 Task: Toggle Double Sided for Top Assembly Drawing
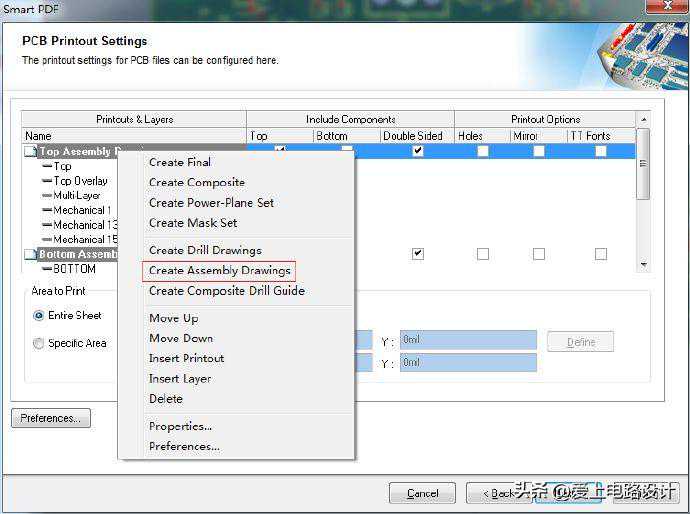pyautogui.click(x=417, y=151)
